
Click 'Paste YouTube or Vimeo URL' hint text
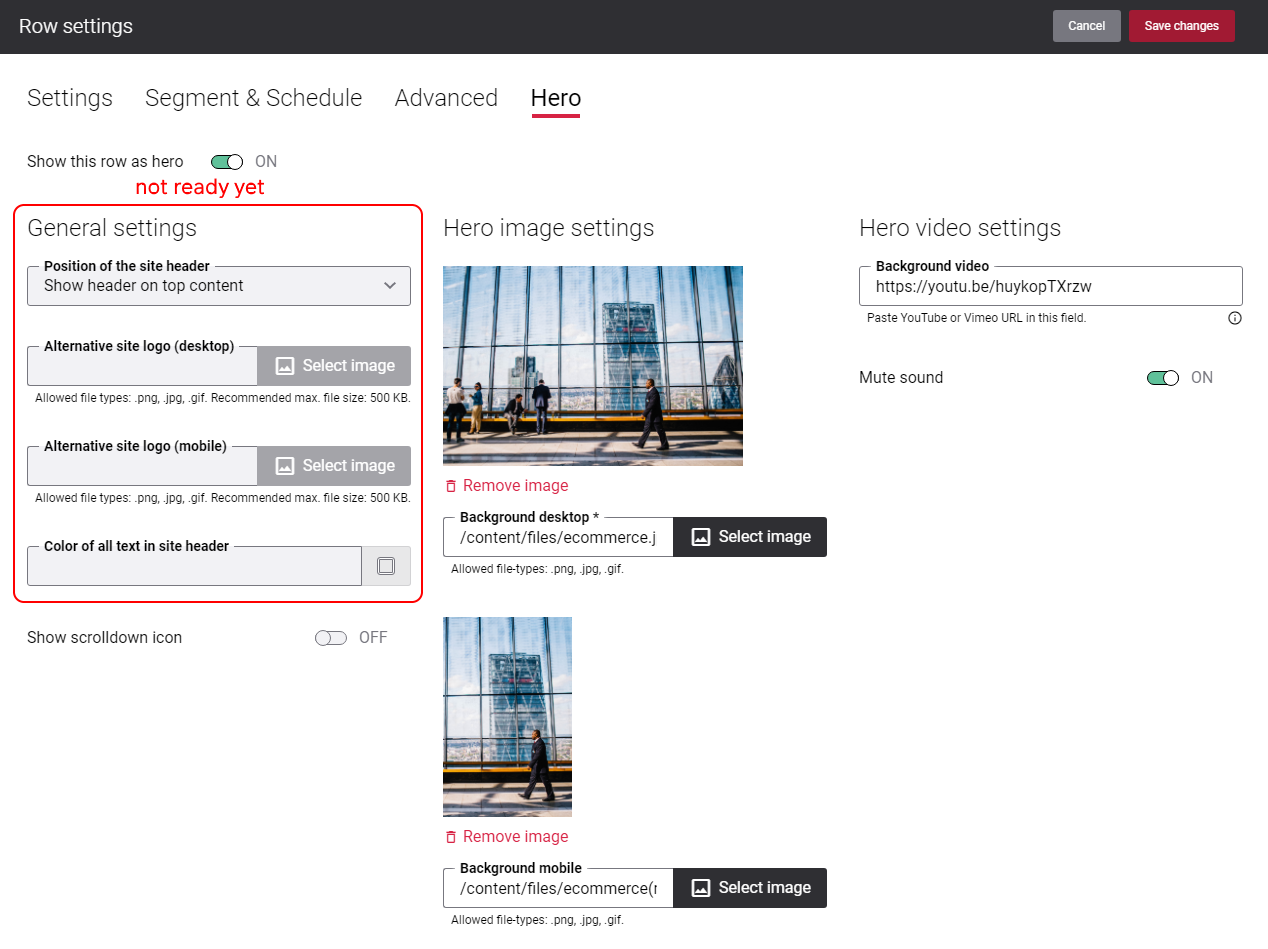pos(976,318)
